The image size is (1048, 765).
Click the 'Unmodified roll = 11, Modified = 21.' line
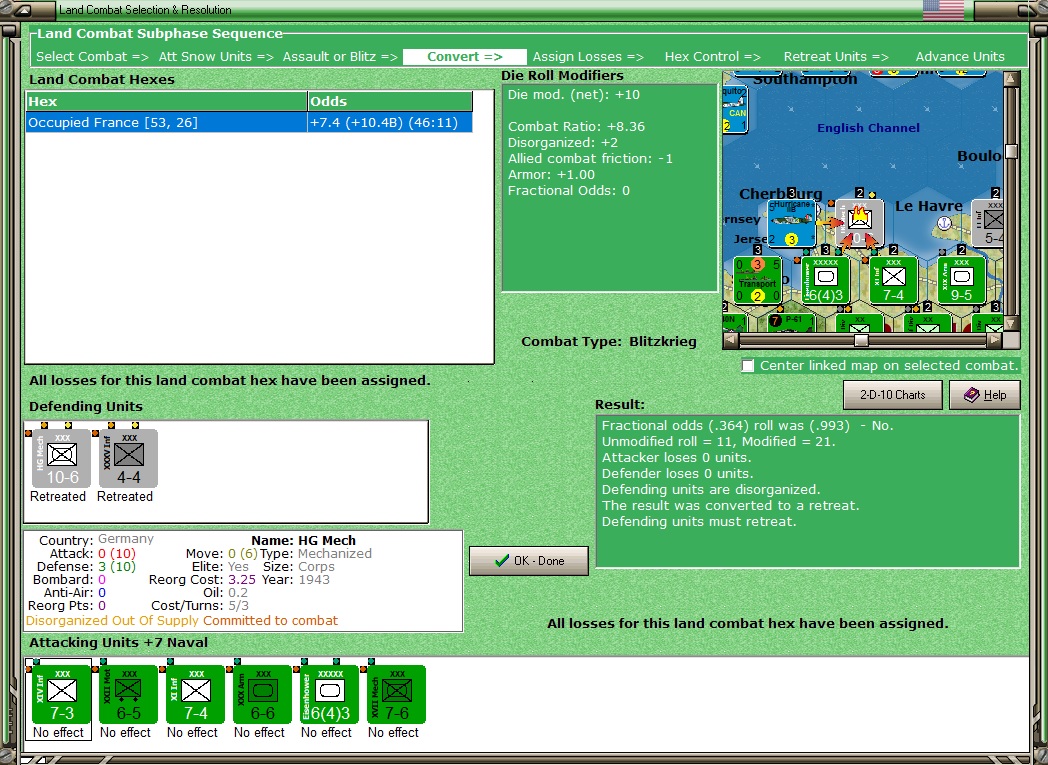click(x=718, y=442)
